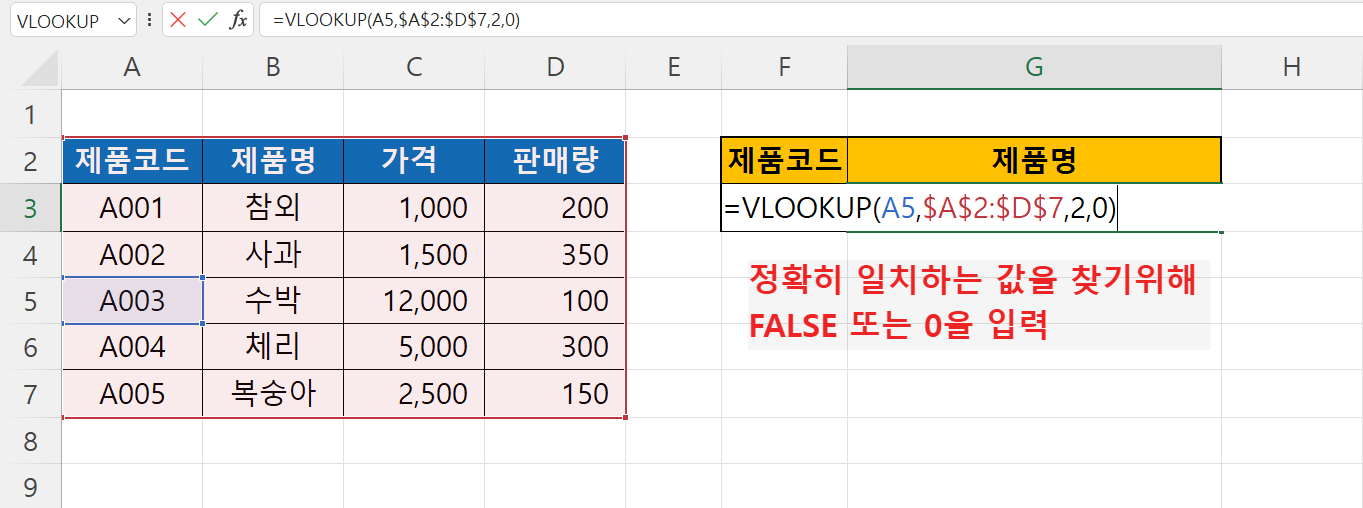Select row 2 header
Screen dimensions: 1363x508
coord(31,161)
